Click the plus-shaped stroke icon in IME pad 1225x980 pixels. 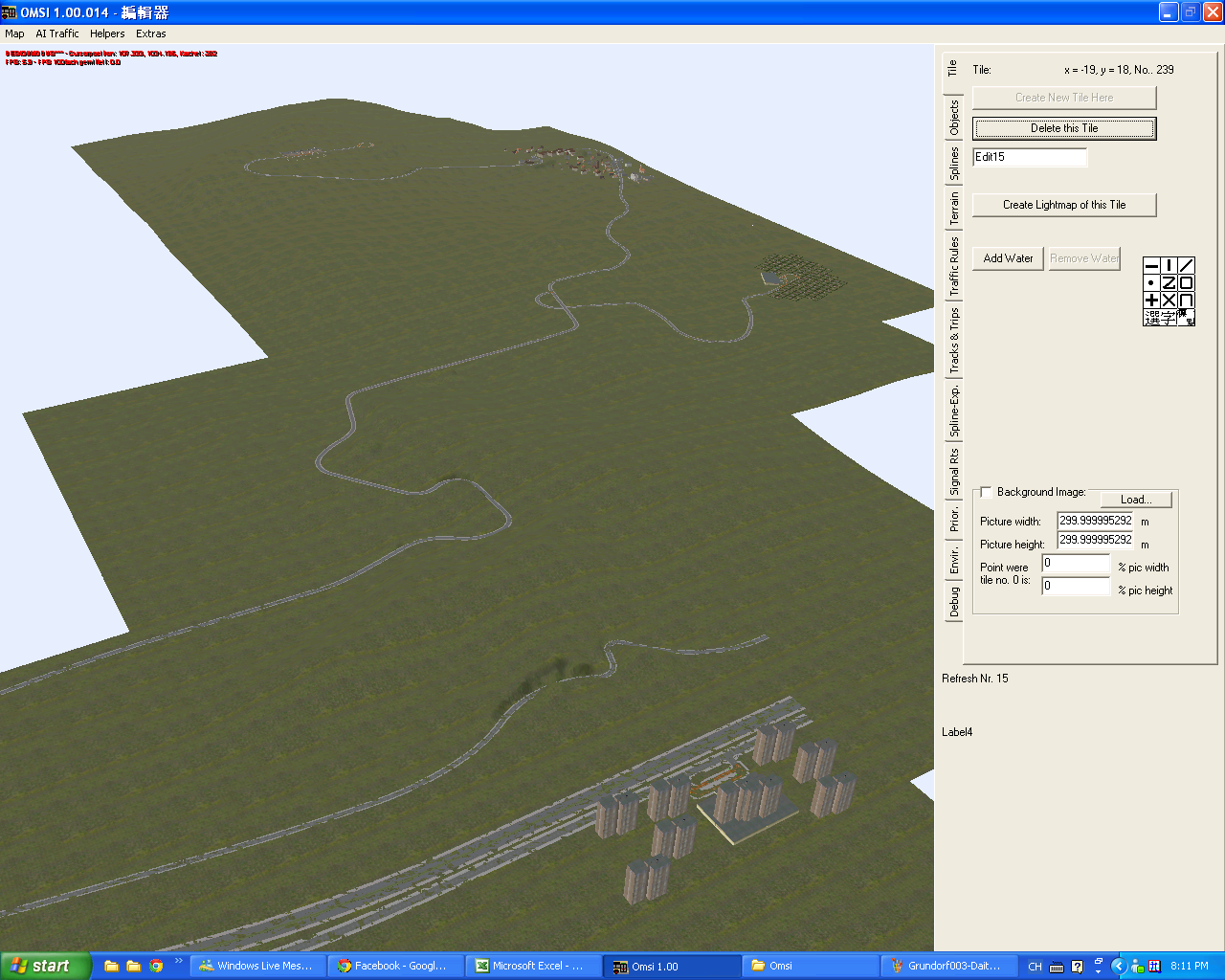tap(1151, 300)
